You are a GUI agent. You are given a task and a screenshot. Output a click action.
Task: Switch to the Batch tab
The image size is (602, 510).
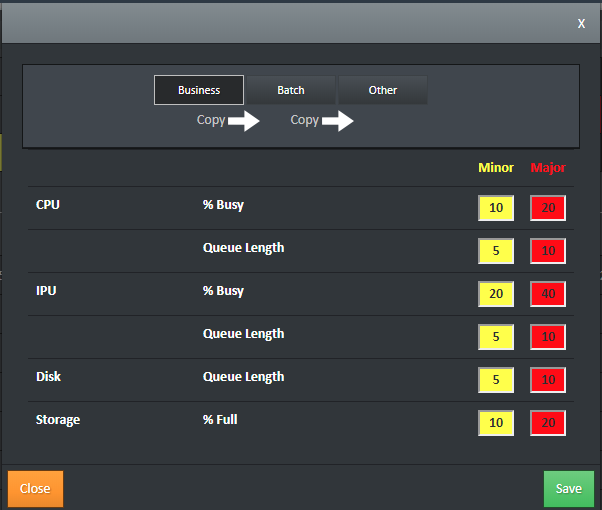click(291, 90)
